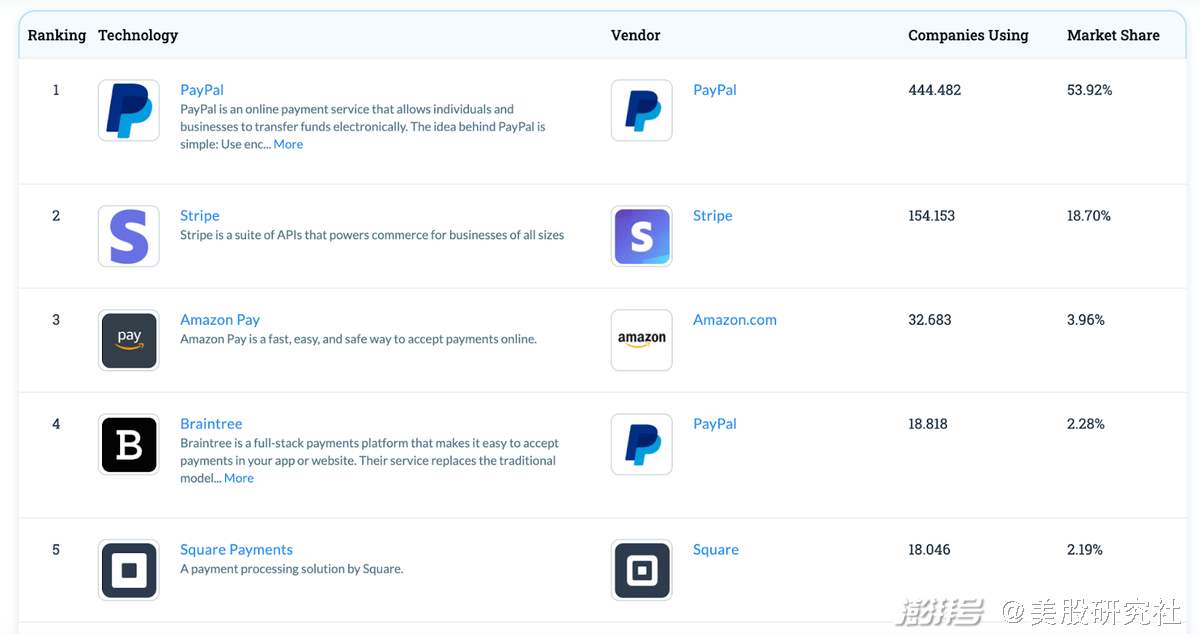This screenshot has width=1200, height=634.
Task: Open the Stripe vendor logo
Action: [x=642, y=236]
